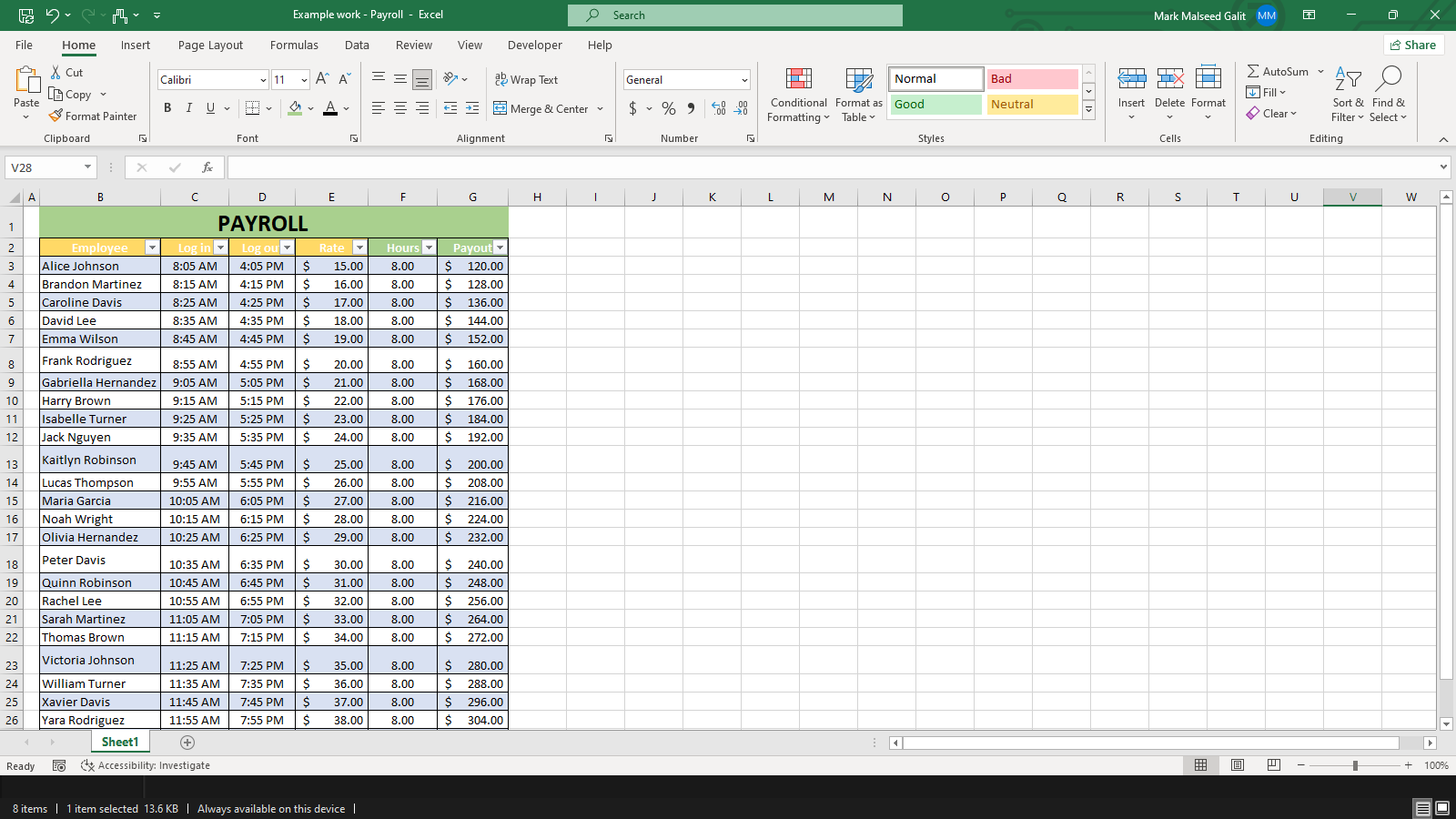1456x819 pixels.
Task: Switch to Normal view in status bar
Action: 1201,765
